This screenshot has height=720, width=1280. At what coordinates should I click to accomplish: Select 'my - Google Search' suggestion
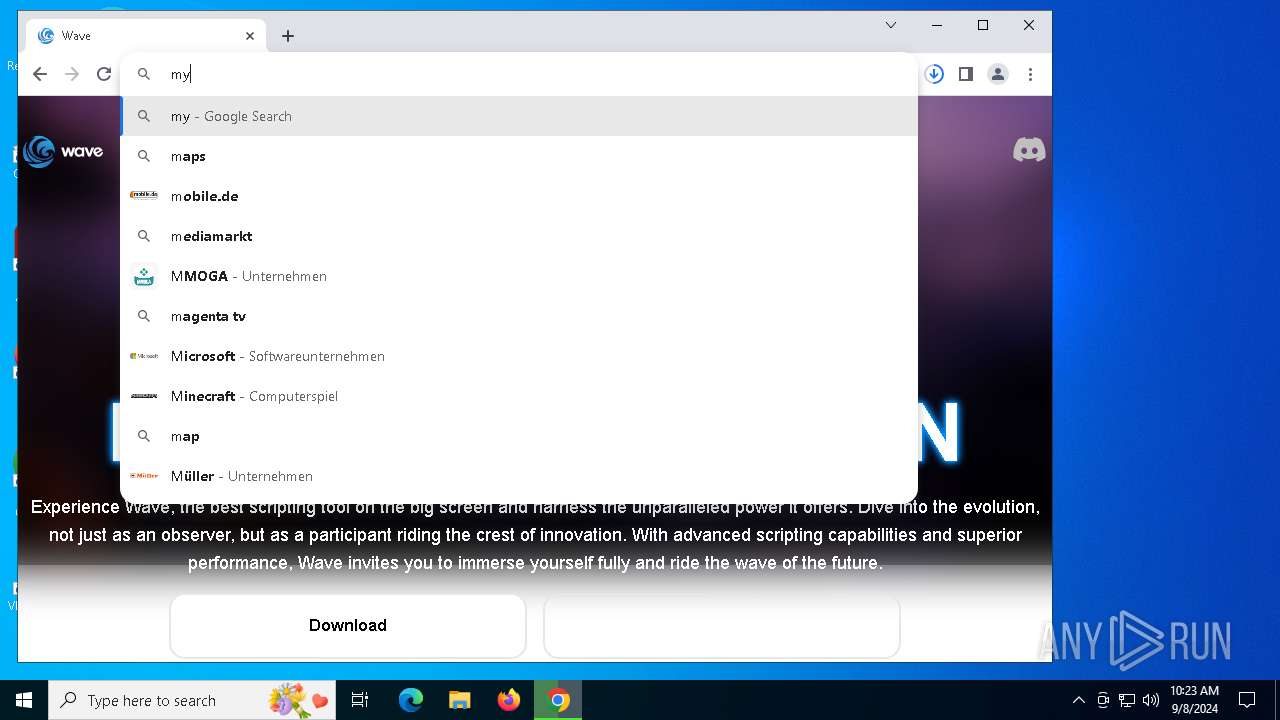click(x=519, y=116)
